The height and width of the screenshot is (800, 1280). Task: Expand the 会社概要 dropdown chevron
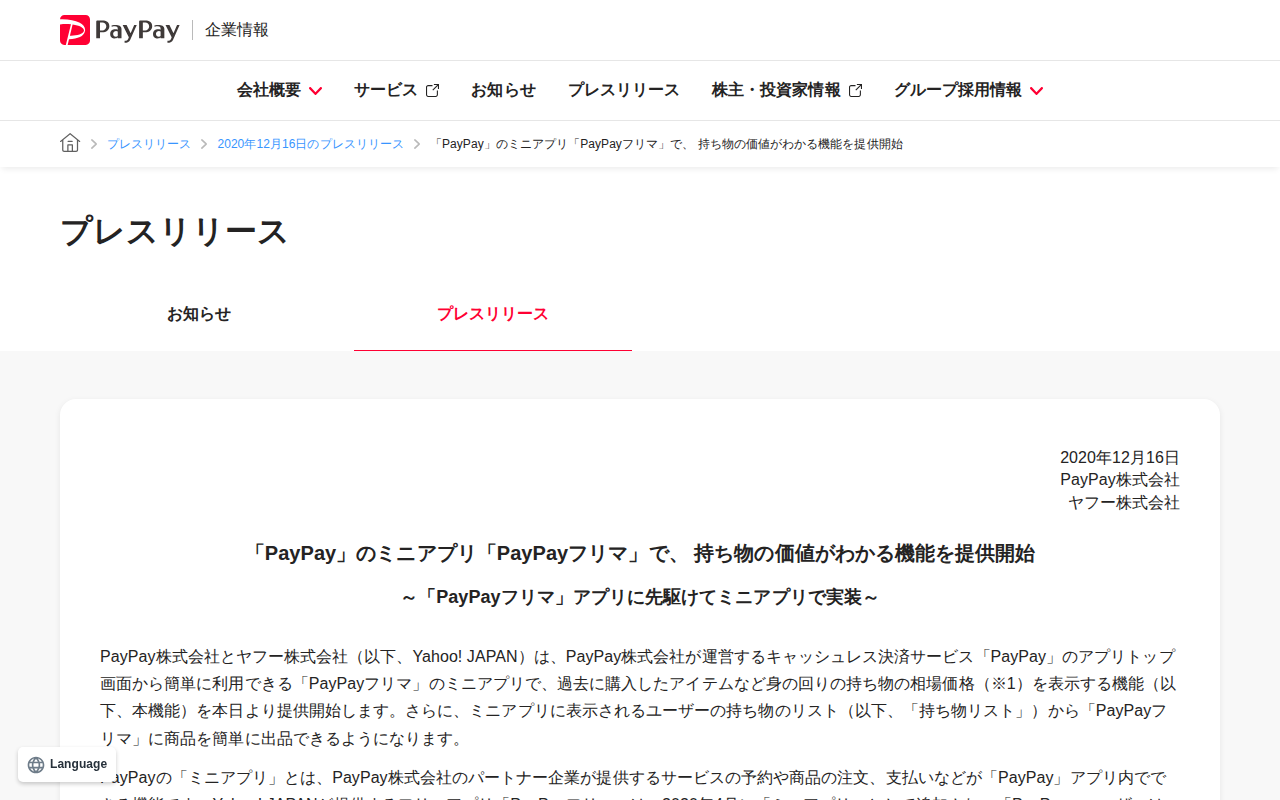click(315, 91)
